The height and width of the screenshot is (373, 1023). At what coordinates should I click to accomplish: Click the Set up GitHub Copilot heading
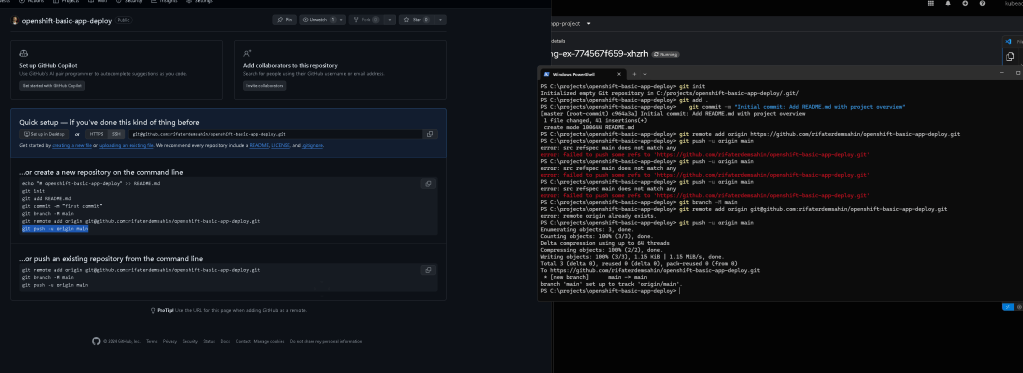coord(49,66)
